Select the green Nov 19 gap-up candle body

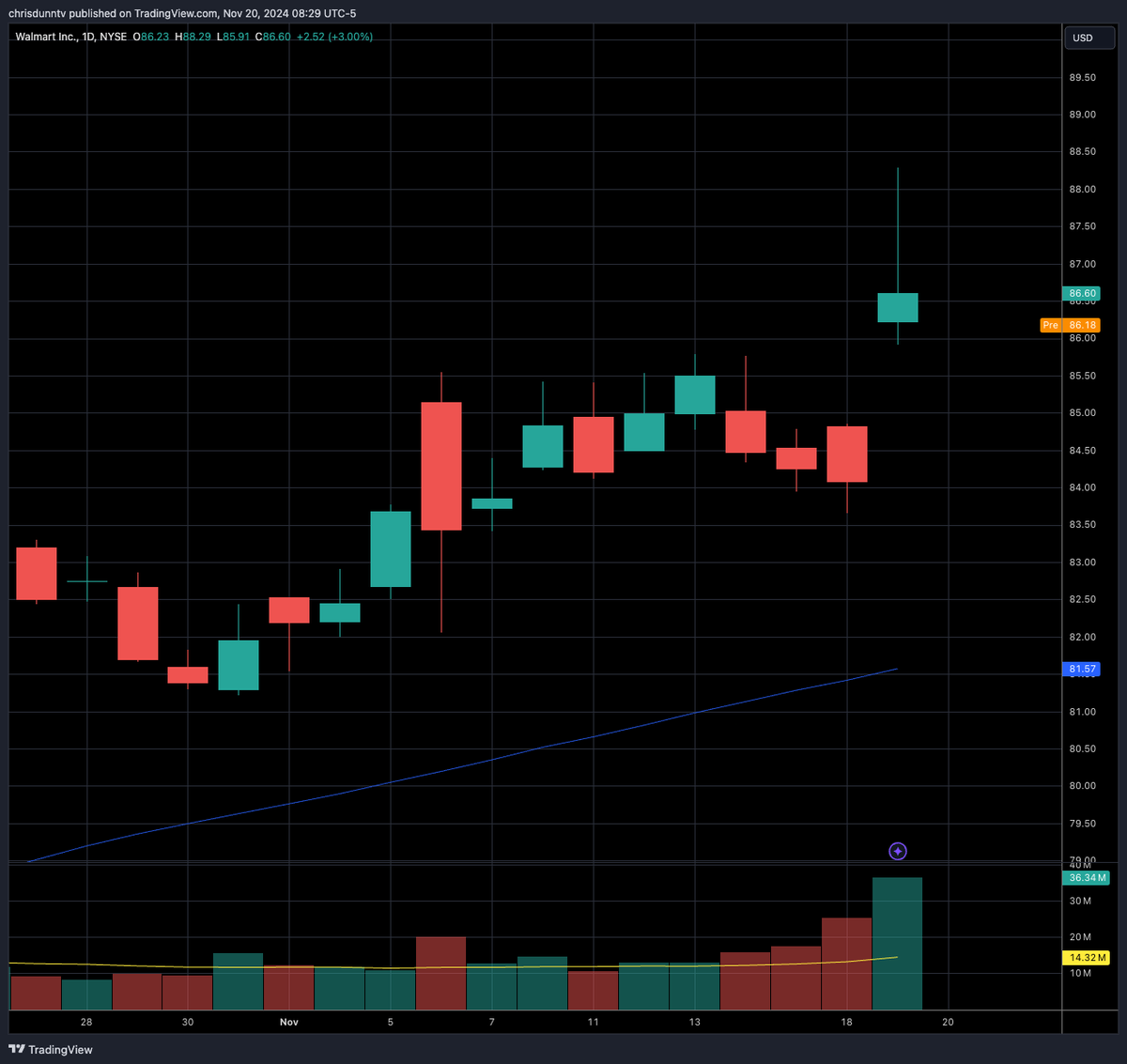click(x=898, y=307)
